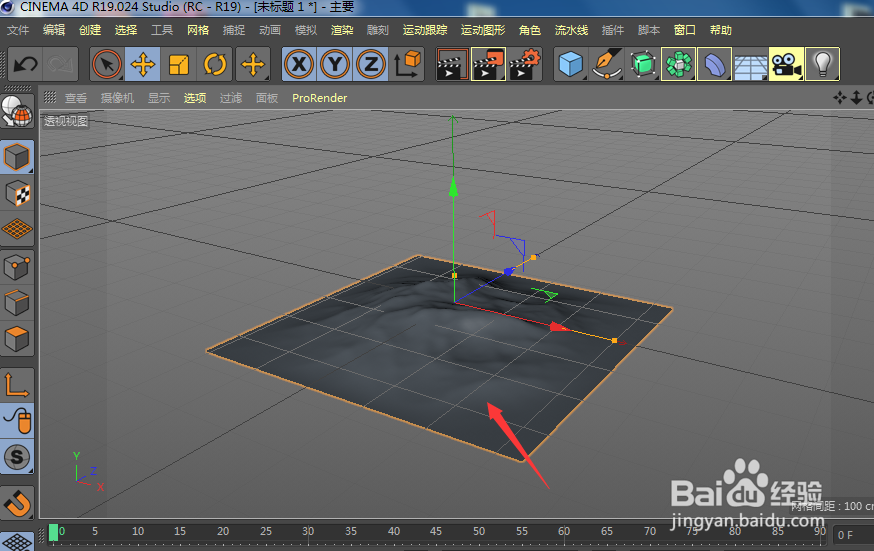Open the viewport 摄像机 menu
This screenshot has height=551, width=874.
click(x=117, y=98)
